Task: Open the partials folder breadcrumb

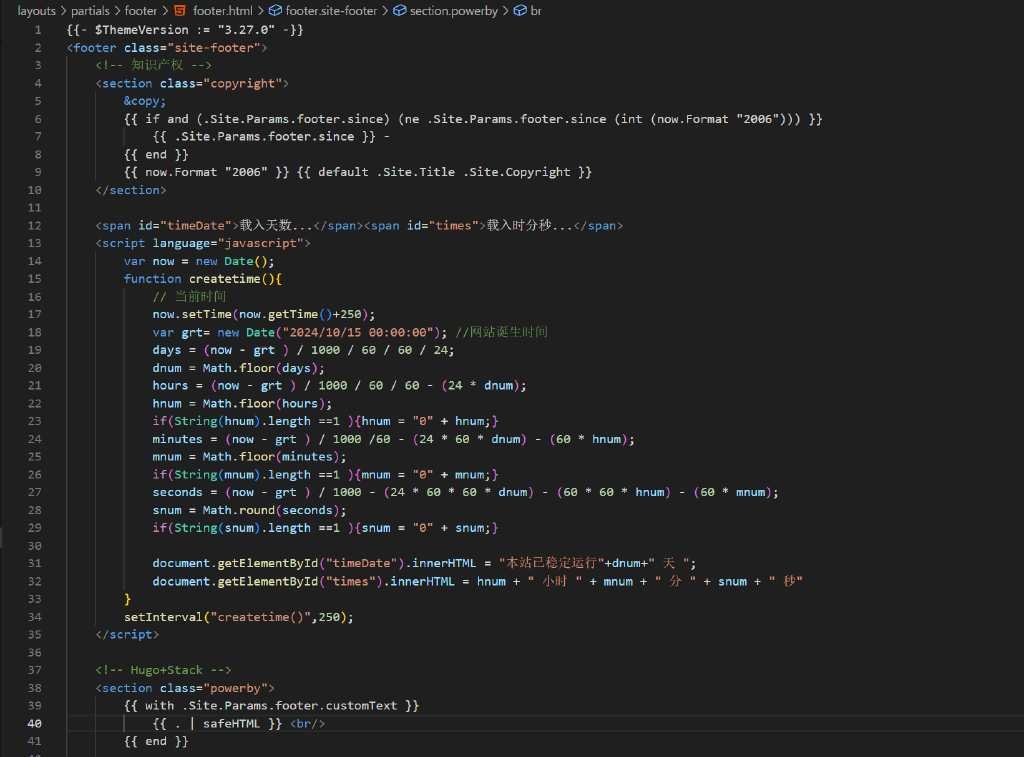Action: point(90,10)
